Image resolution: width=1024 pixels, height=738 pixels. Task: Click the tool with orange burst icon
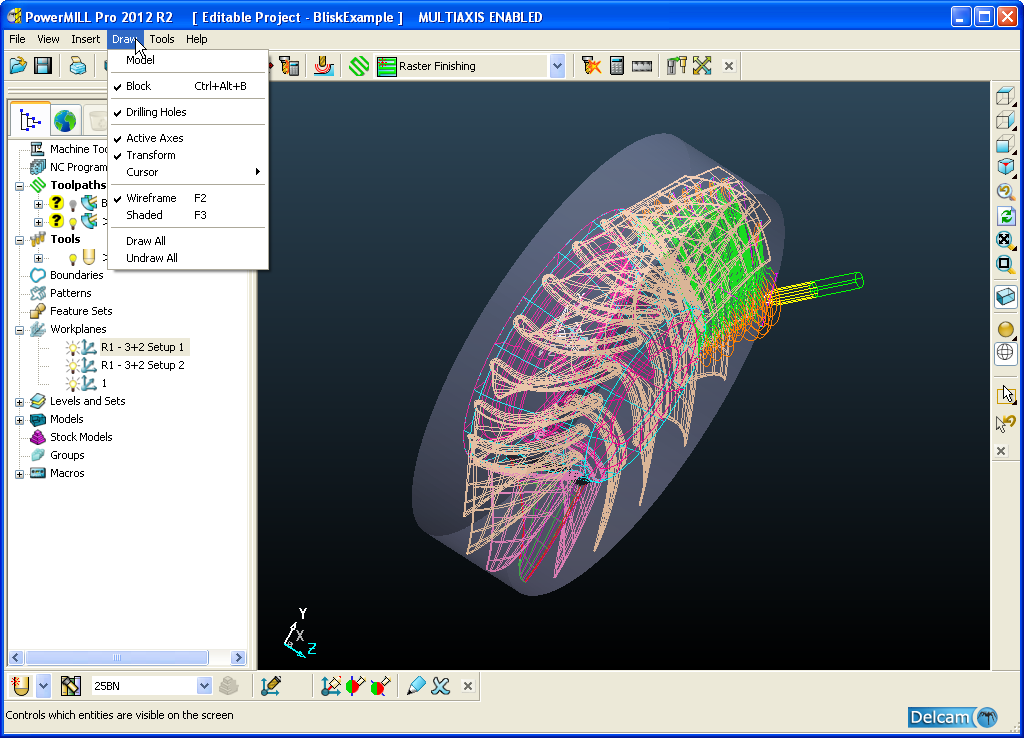tap(591, 65)
